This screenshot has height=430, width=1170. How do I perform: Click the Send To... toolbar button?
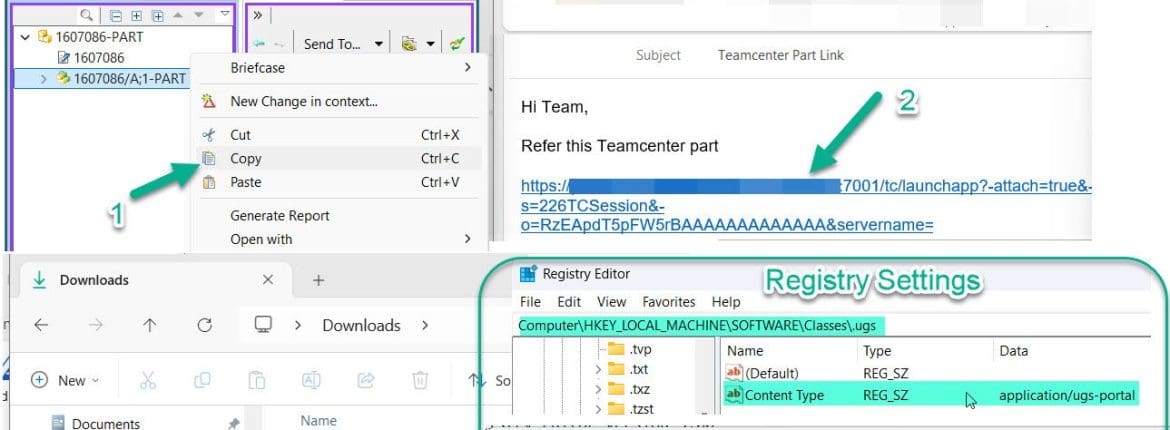[333, 44]
